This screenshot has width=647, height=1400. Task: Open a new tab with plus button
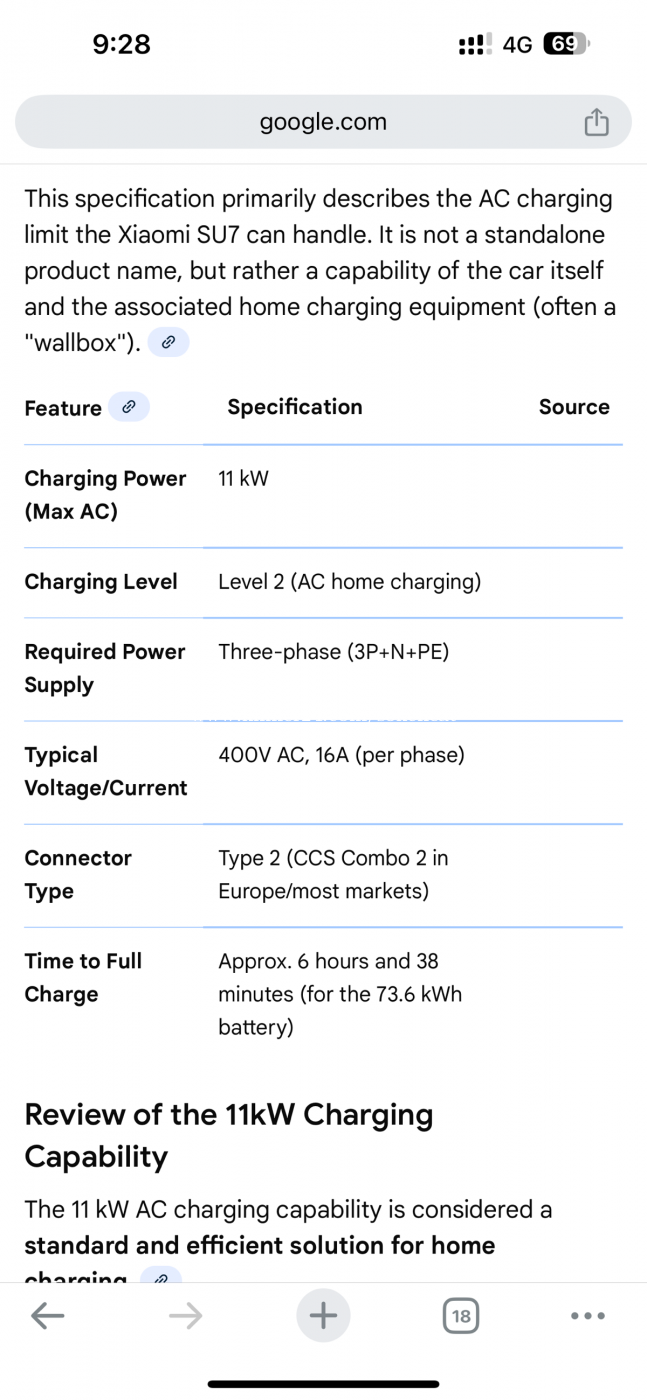[323, 1316]
